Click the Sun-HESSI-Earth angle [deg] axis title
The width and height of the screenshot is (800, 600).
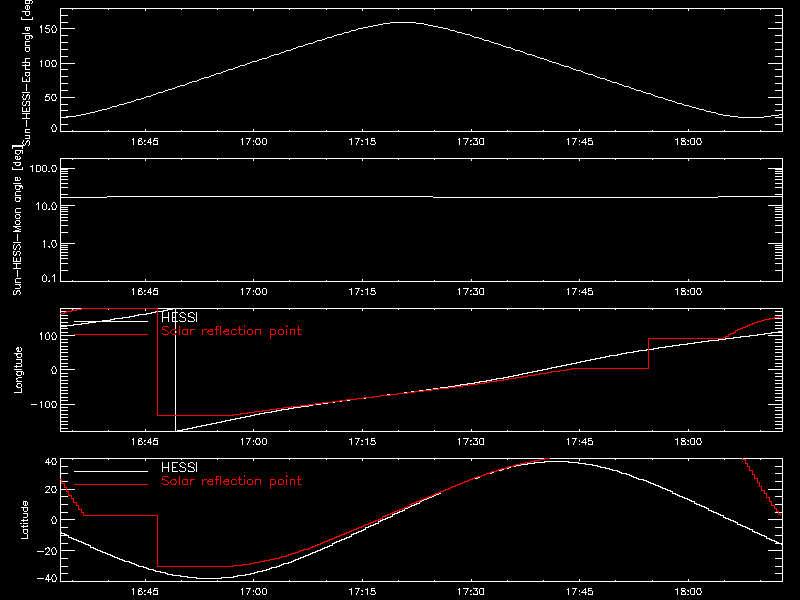pyautogui.click(x=27, y=72)
